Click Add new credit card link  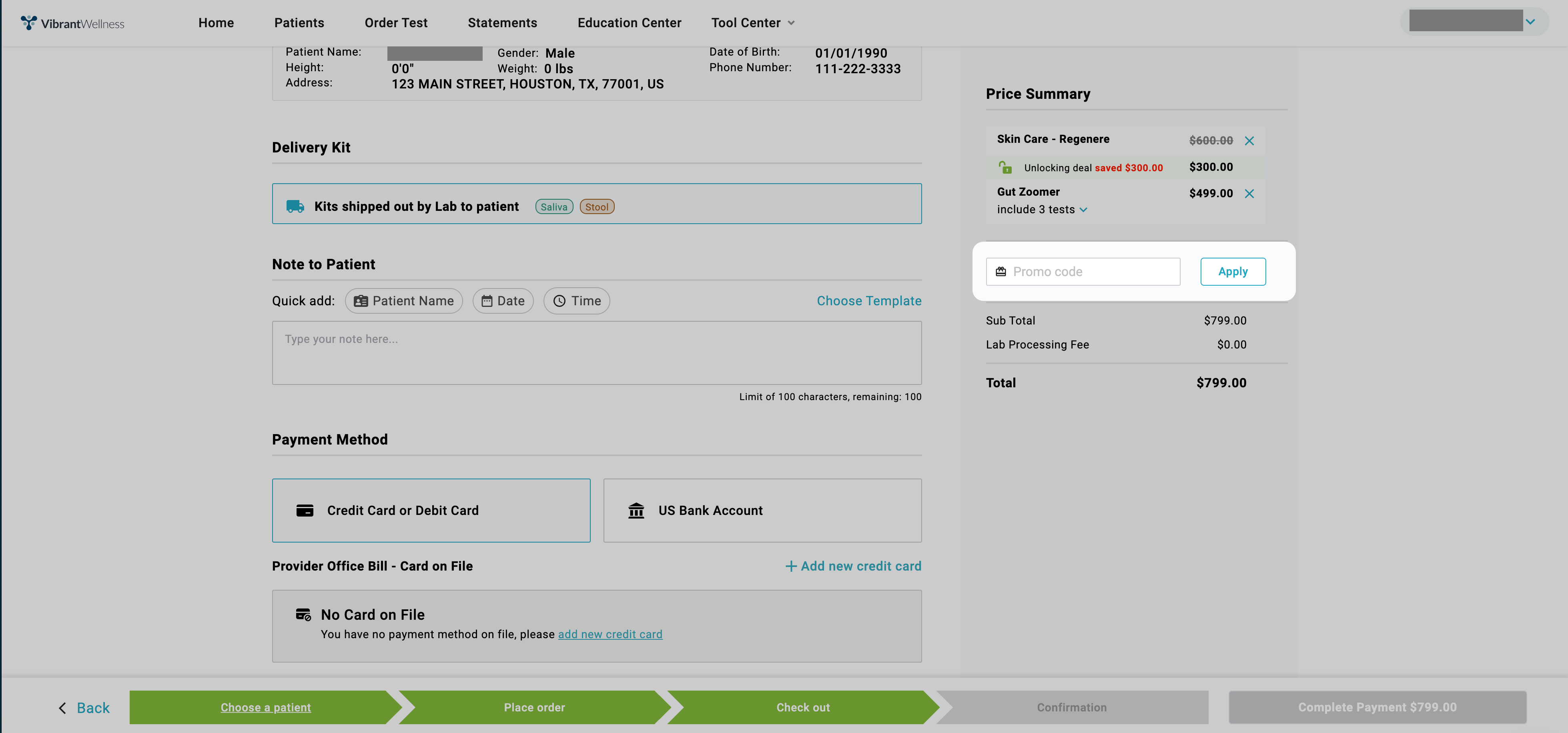(x=853, y=566)
